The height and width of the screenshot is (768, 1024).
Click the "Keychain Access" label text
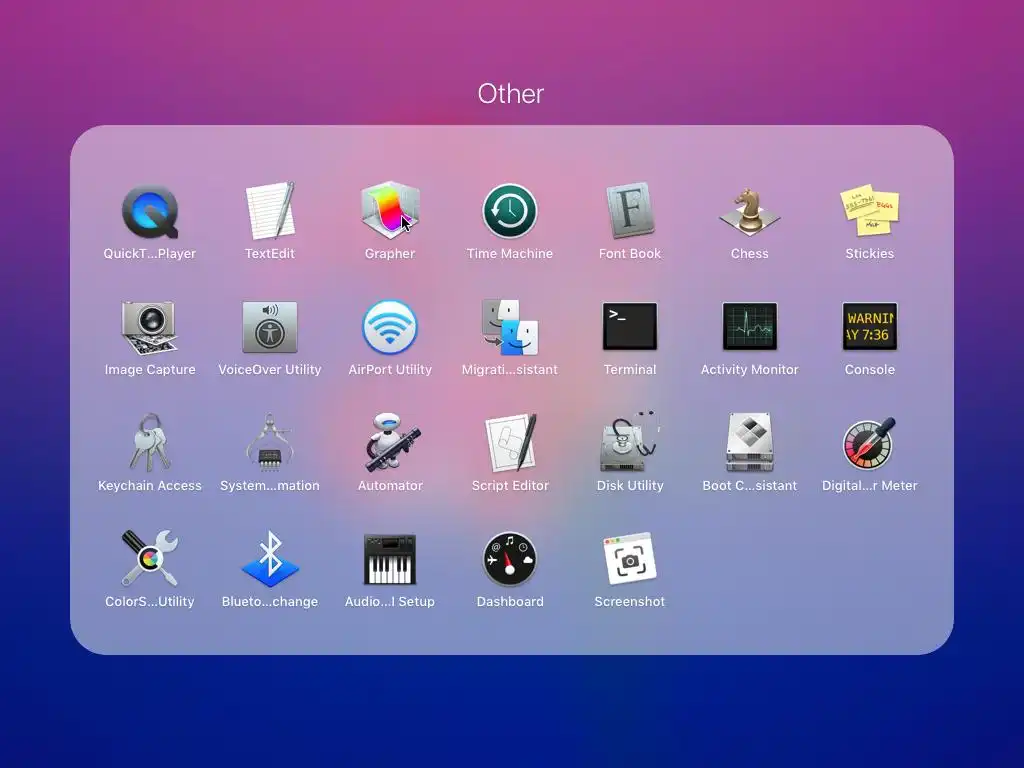tap(150, 486)
